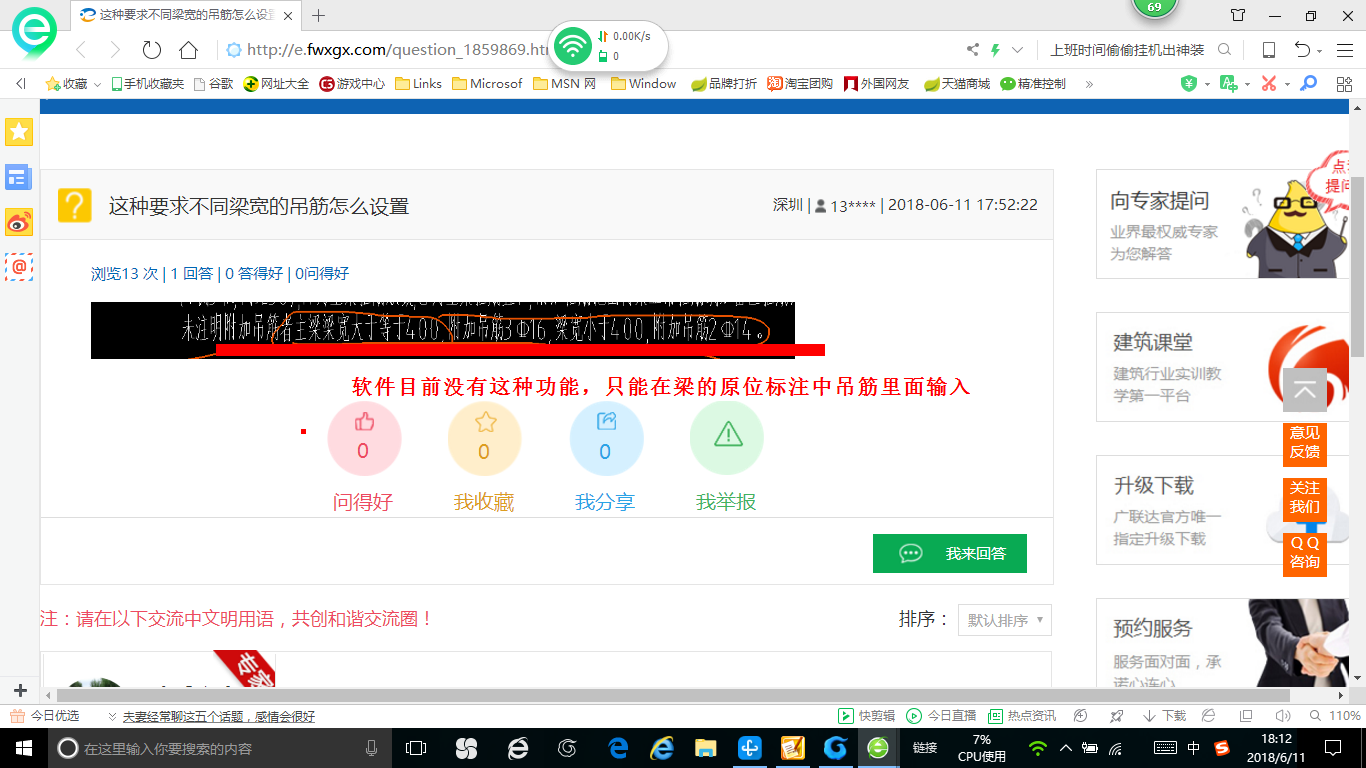
Task: Open the sidebar email @ icon
Action: [x=19, y=267]
